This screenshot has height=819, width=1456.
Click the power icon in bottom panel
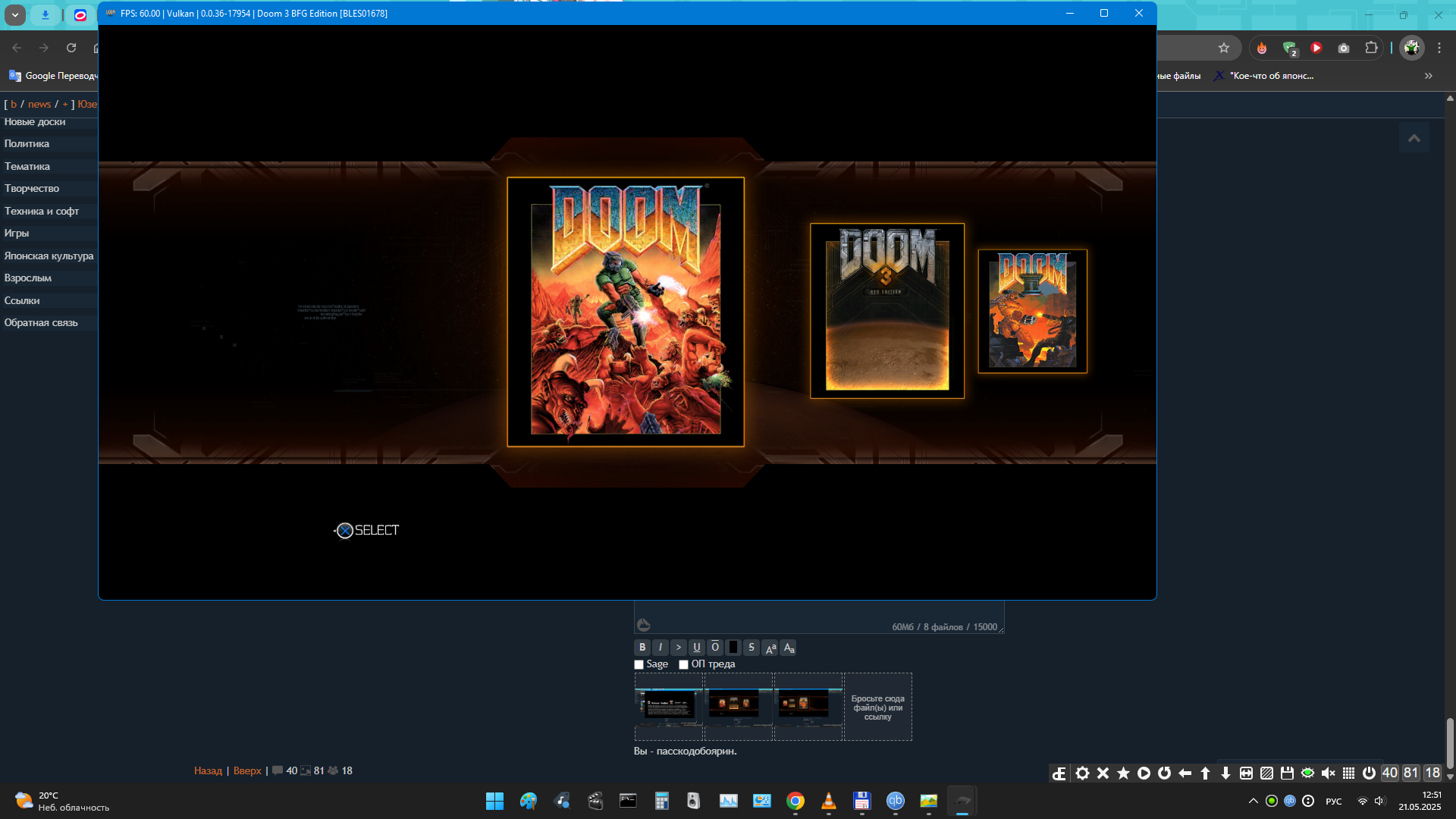point(1369,773)
